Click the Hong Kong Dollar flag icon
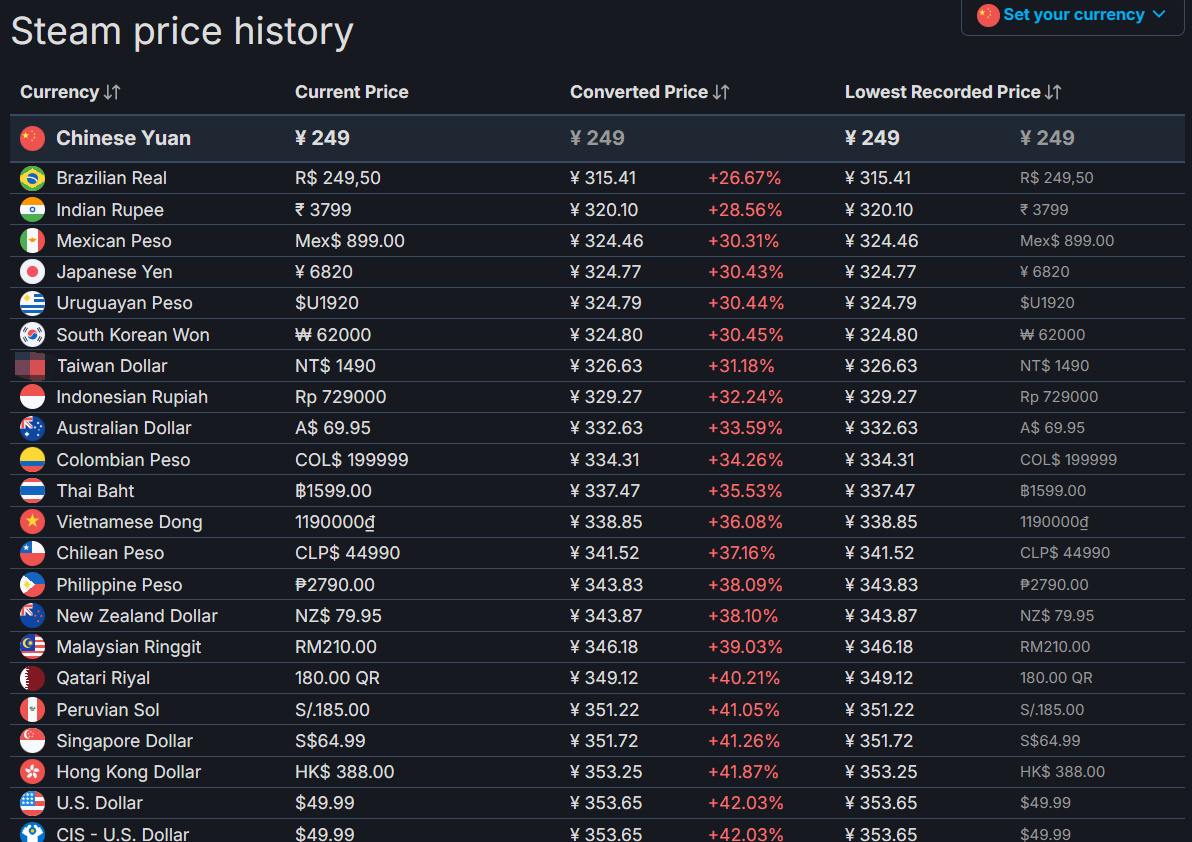 click(x=32, y=772)
